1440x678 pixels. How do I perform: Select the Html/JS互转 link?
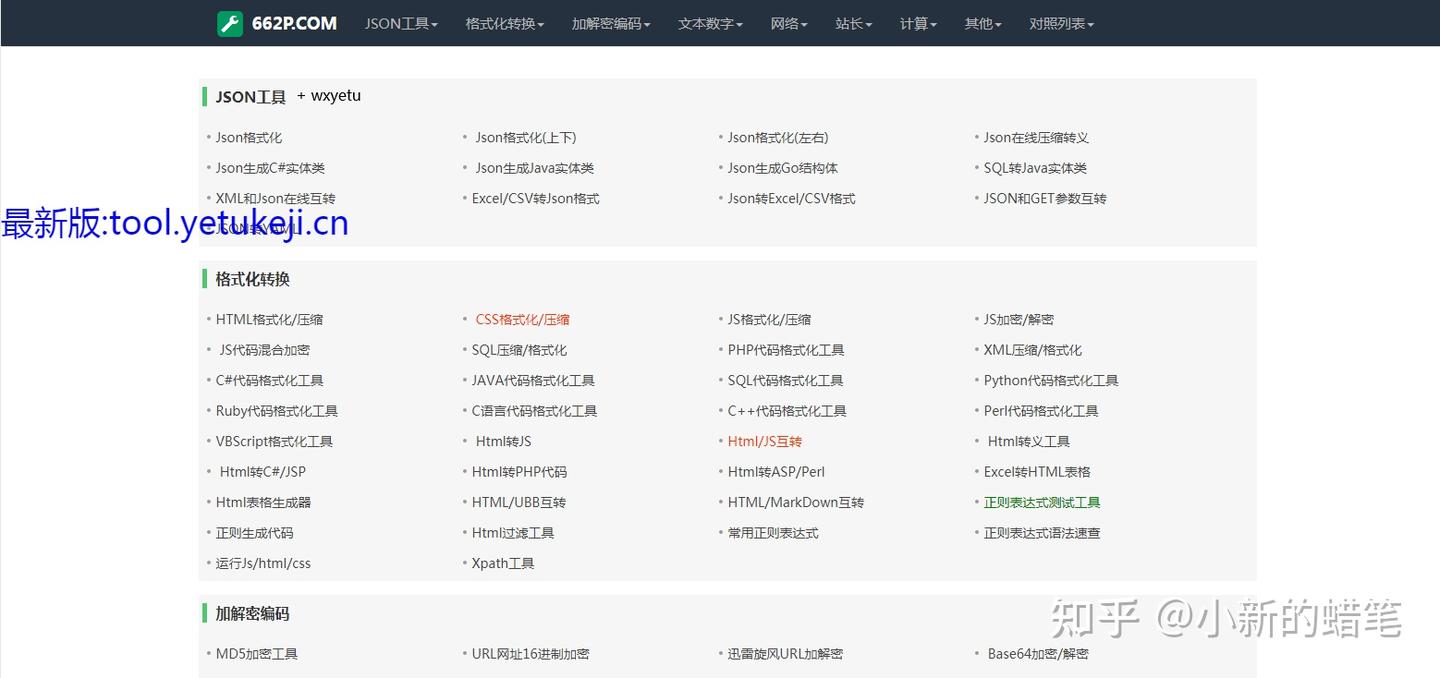pyautogui.click(x=764, y=440)
